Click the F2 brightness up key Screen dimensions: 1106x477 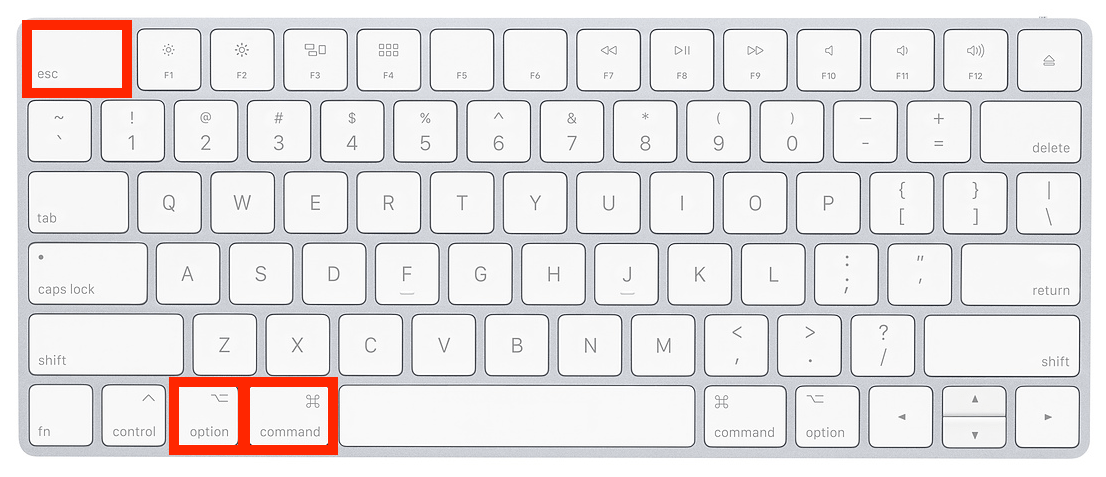pyautogui.click(x=242, y=60)
